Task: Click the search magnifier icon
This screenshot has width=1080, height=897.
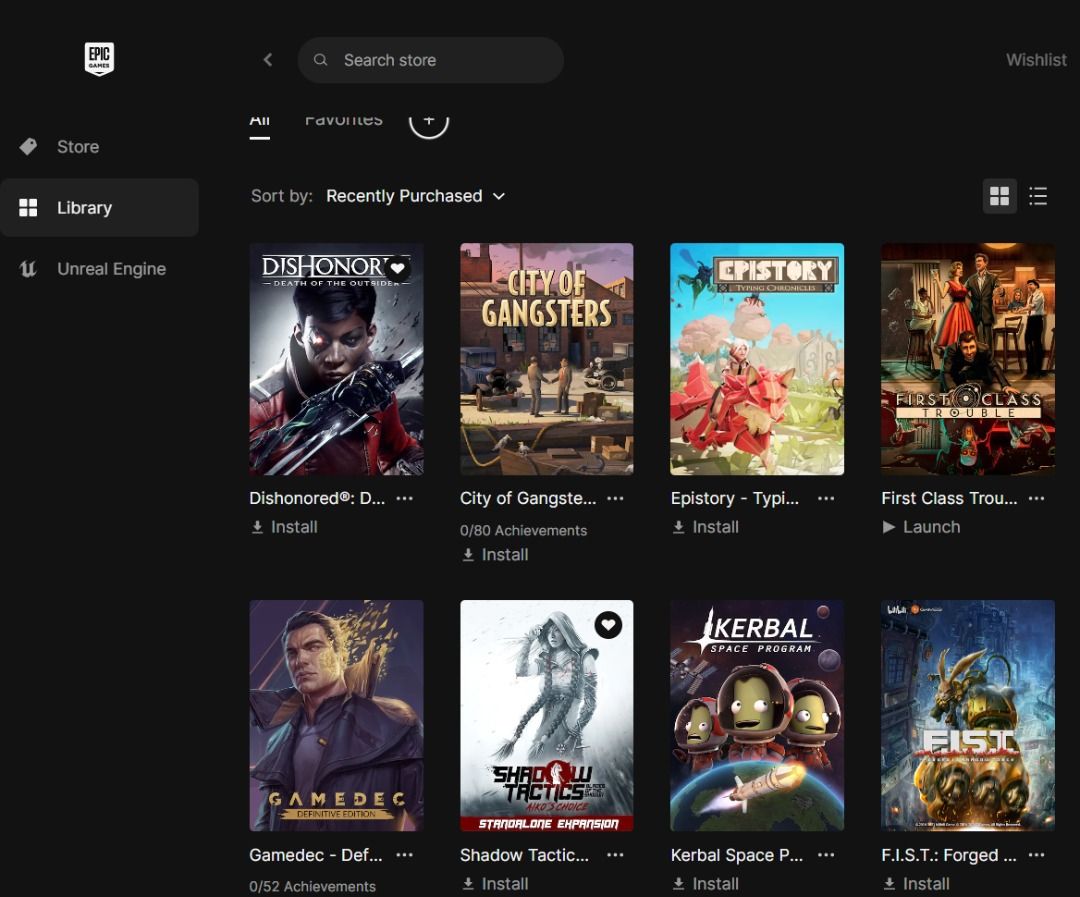Action: click(320, 60)
